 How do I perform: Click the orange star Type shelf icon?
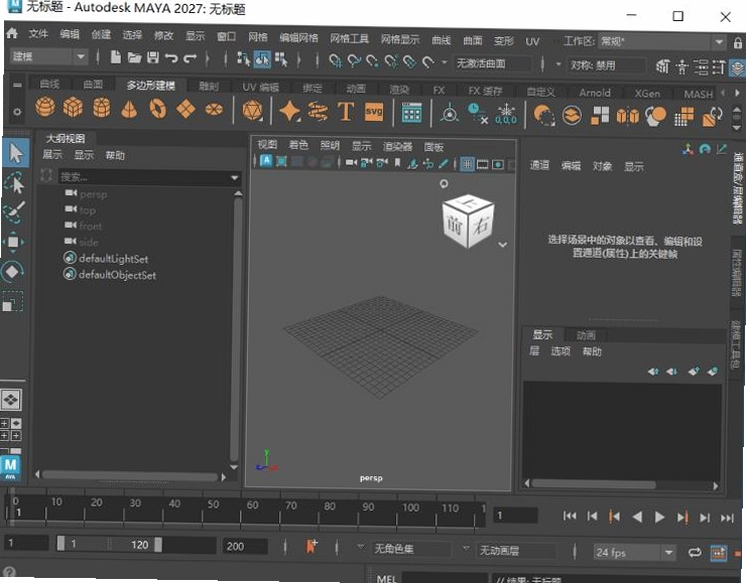tap(289, 112)
